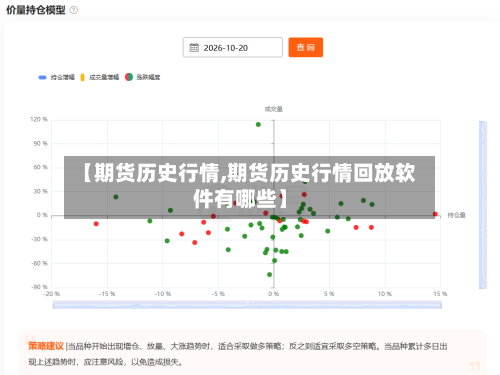Click the date field showing 2026-10-20

pyautogui.click(x=233, y=47)
